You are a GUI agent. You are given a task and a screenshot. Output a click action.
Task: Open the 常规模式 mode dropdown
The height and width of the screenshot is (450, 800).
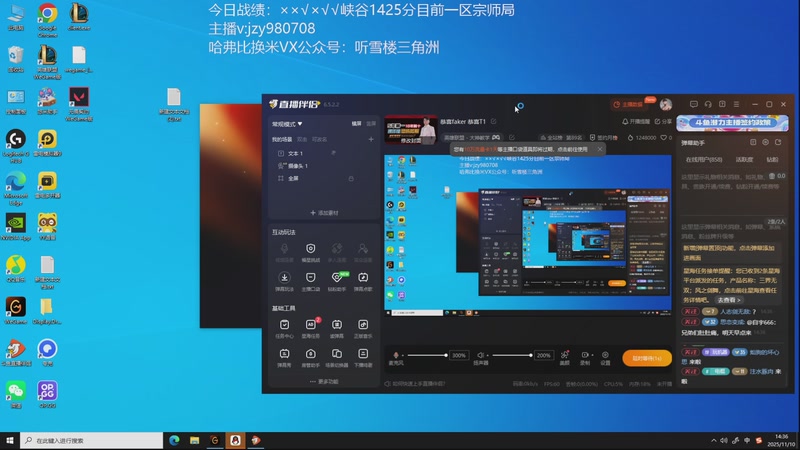(287, 124)
